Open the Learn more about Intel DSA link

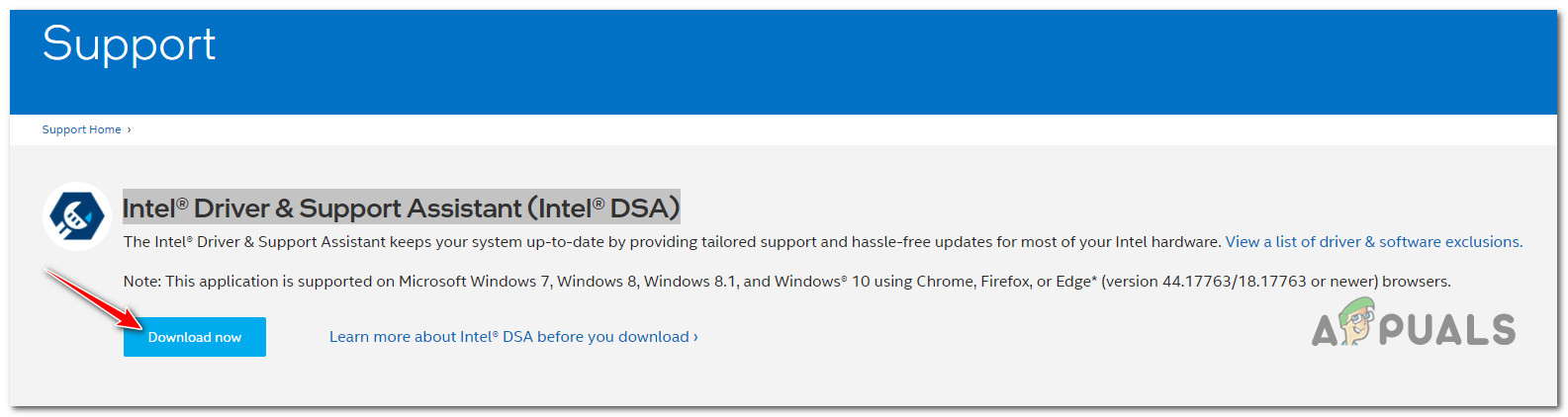508,337
